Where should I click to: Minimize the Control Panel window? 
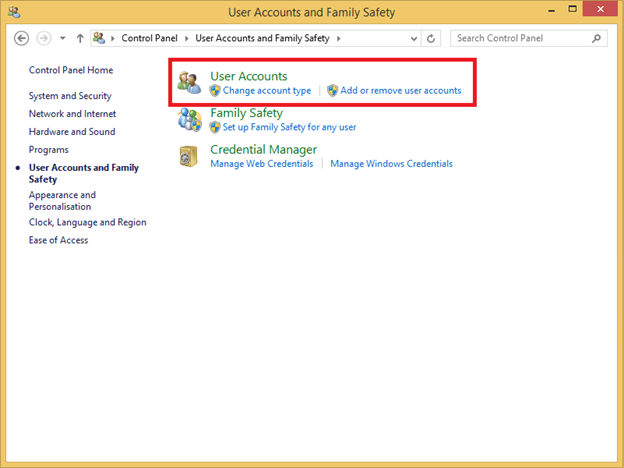[x=552, y=10]
